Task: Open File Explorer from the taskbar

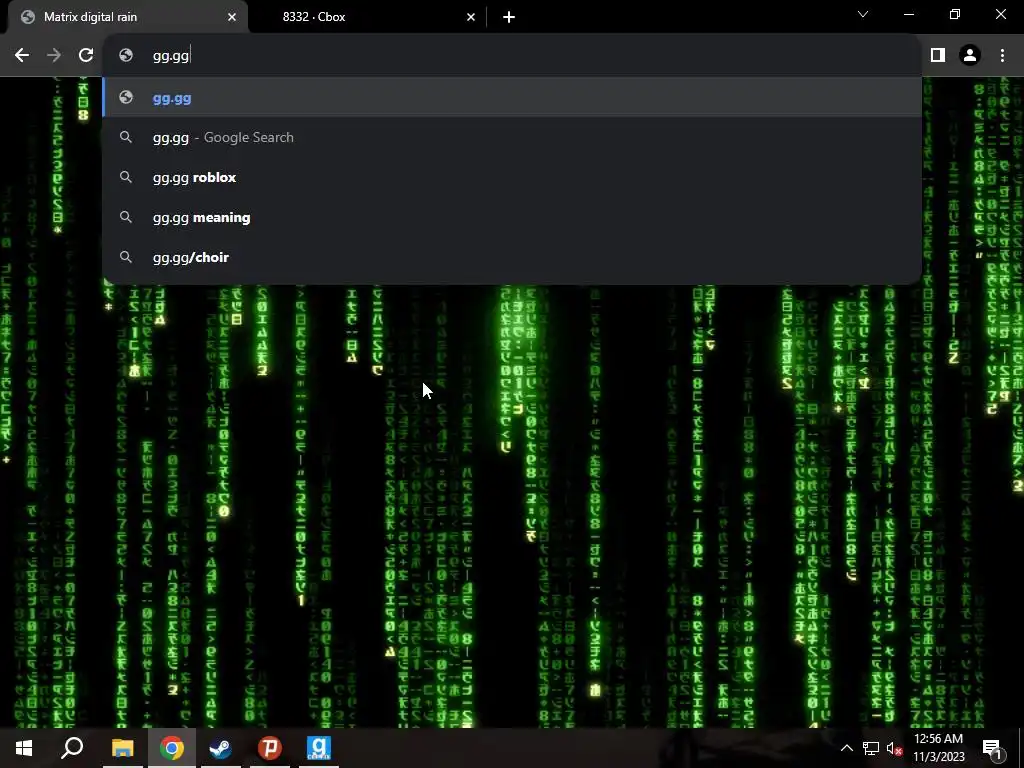Action: coord(123,748)
